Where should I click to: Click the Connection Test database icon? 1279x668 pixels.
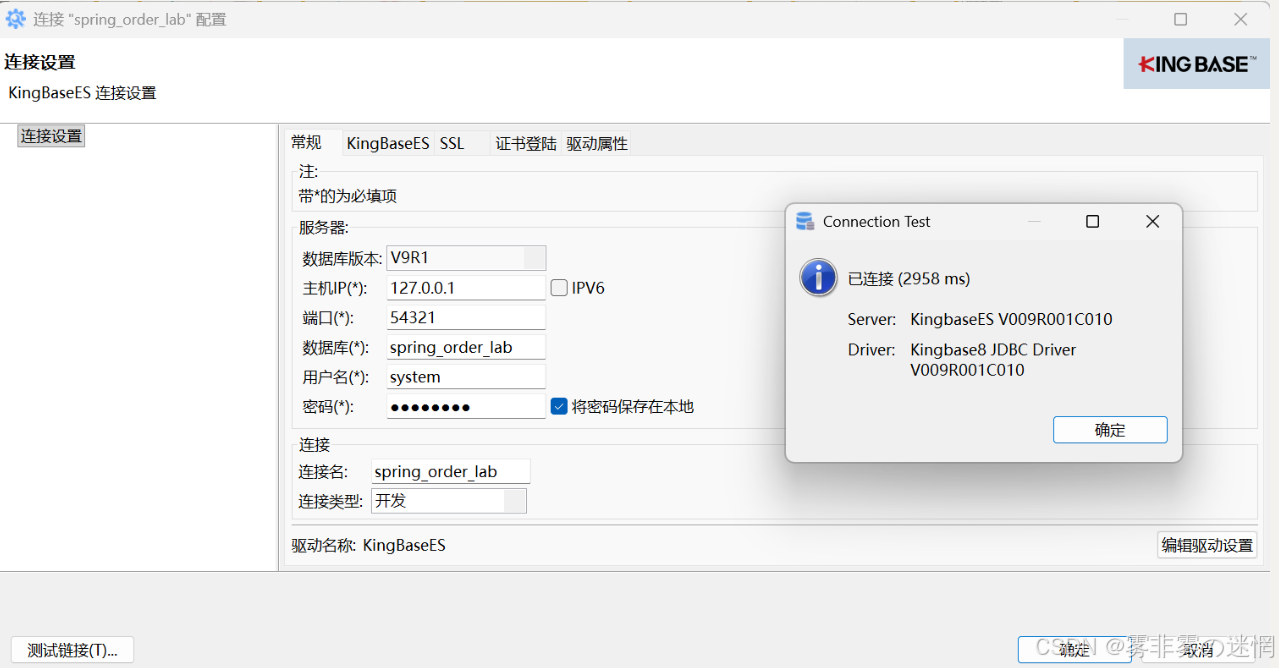point(805,222)
